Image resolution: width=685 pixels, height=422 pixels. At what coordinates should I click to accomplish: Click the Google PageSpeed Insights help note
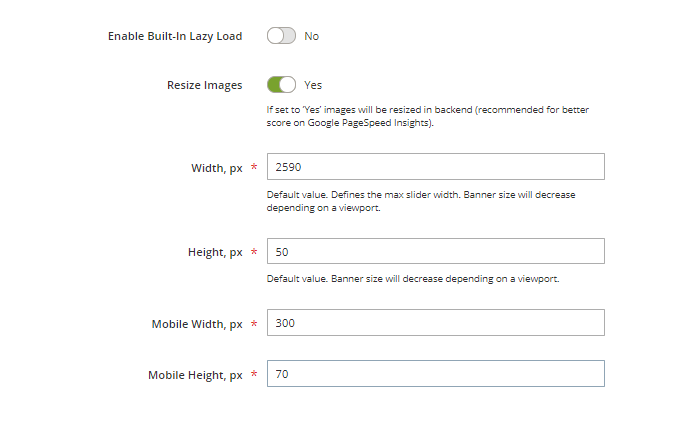tap(426, 115)
